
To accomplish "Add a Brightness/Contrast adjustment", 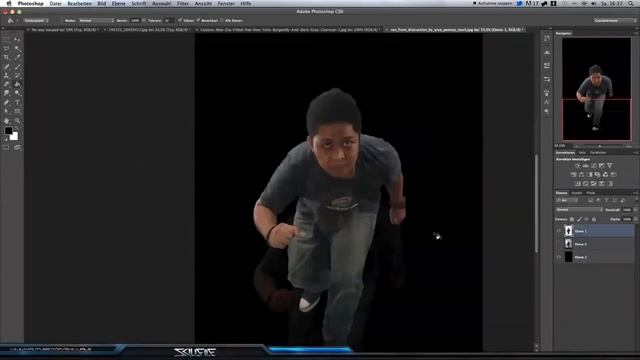I will tap(577, 166).
